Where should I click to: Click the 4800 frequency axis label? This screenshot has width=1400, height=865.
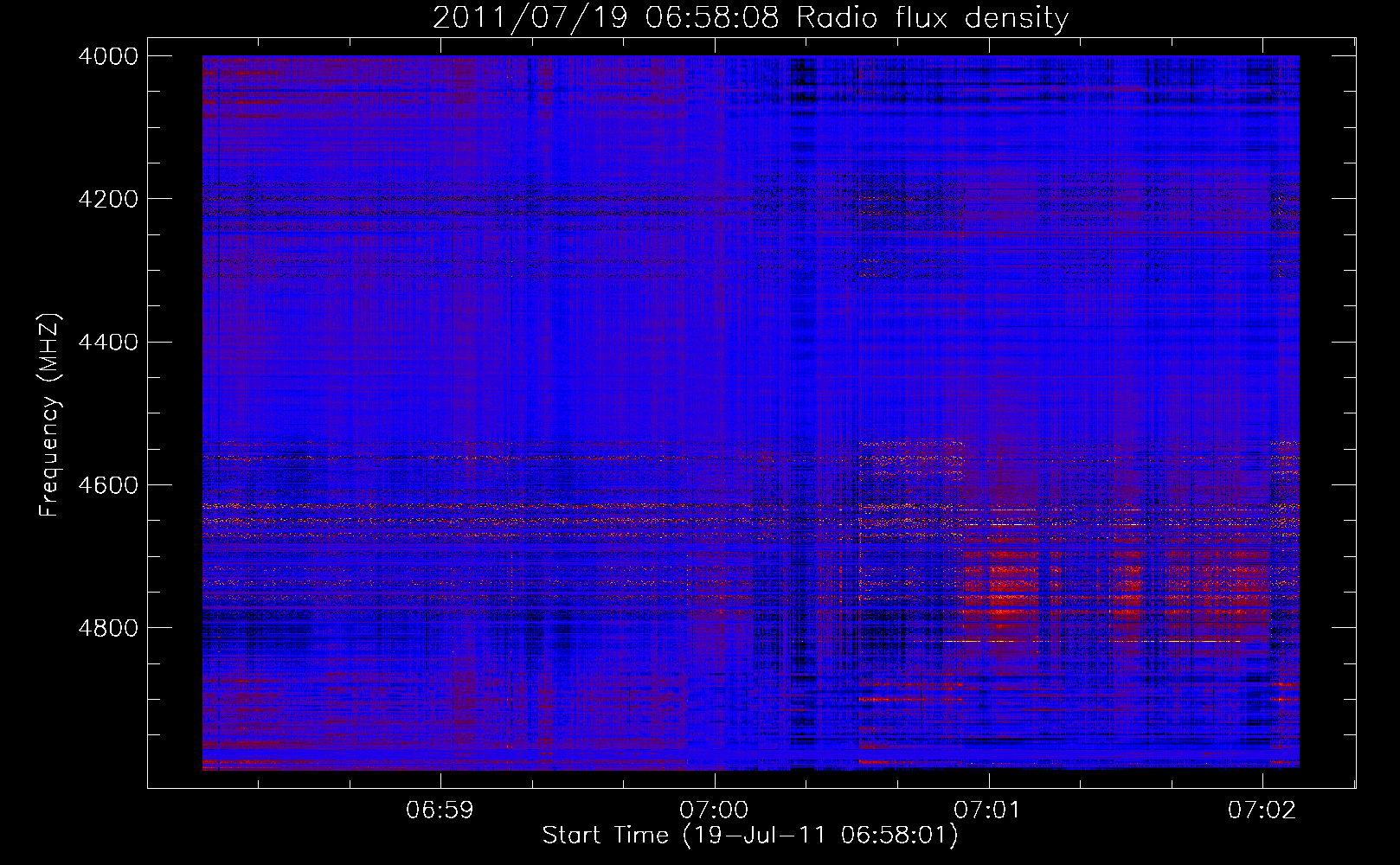(108, 628)
